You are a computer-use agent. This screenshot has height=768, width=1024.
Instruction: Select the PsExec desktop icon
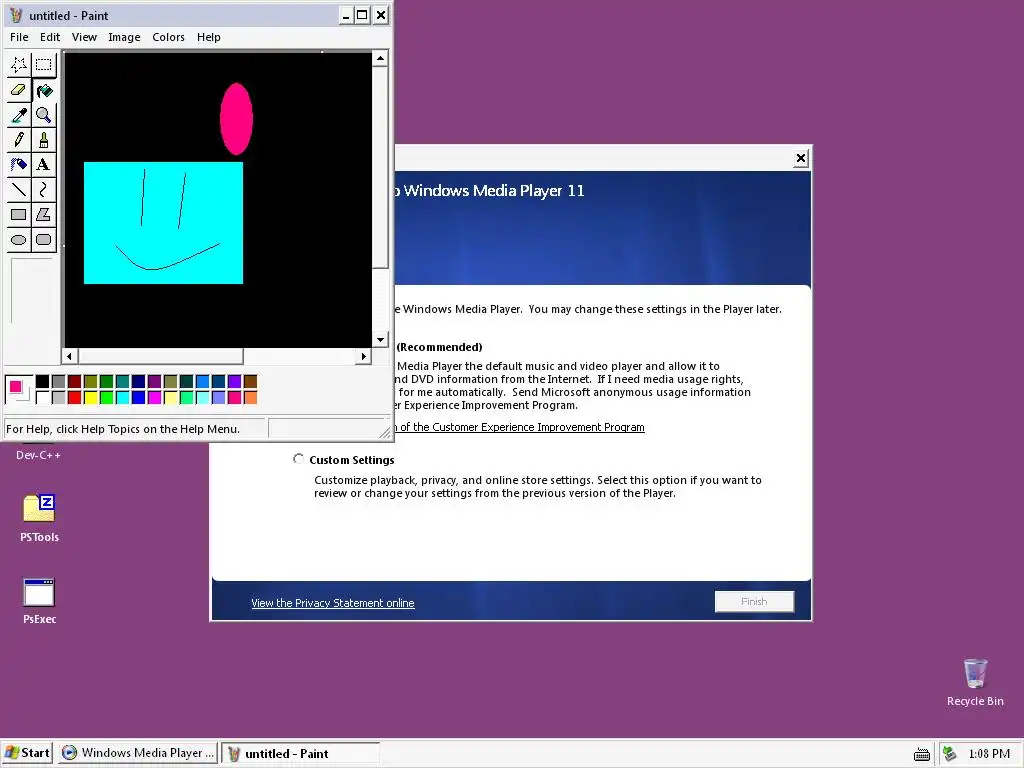point(39,592)
